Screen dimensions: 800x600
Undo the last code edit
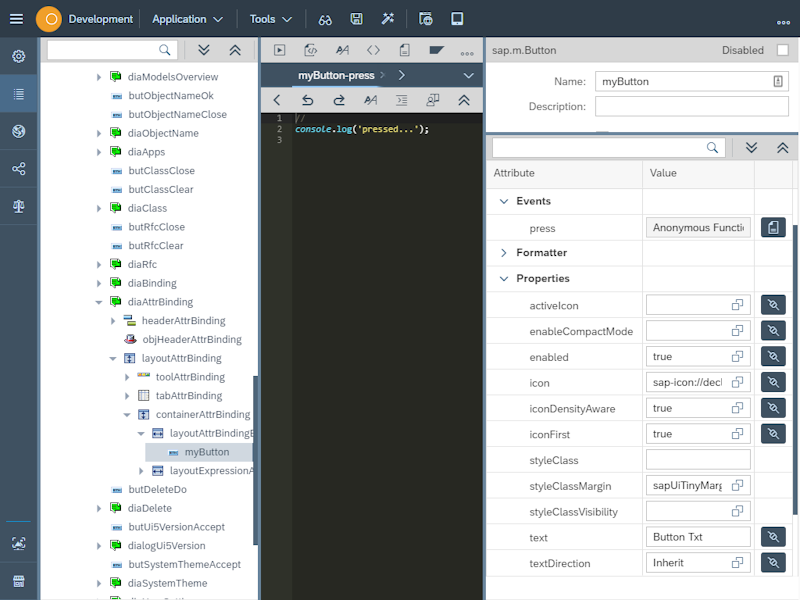pos(309,100)
